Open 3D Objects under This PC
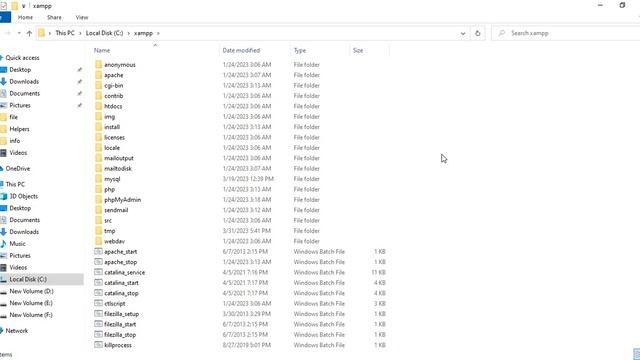This screenshot has width=640, height=360. coord(24,196)
